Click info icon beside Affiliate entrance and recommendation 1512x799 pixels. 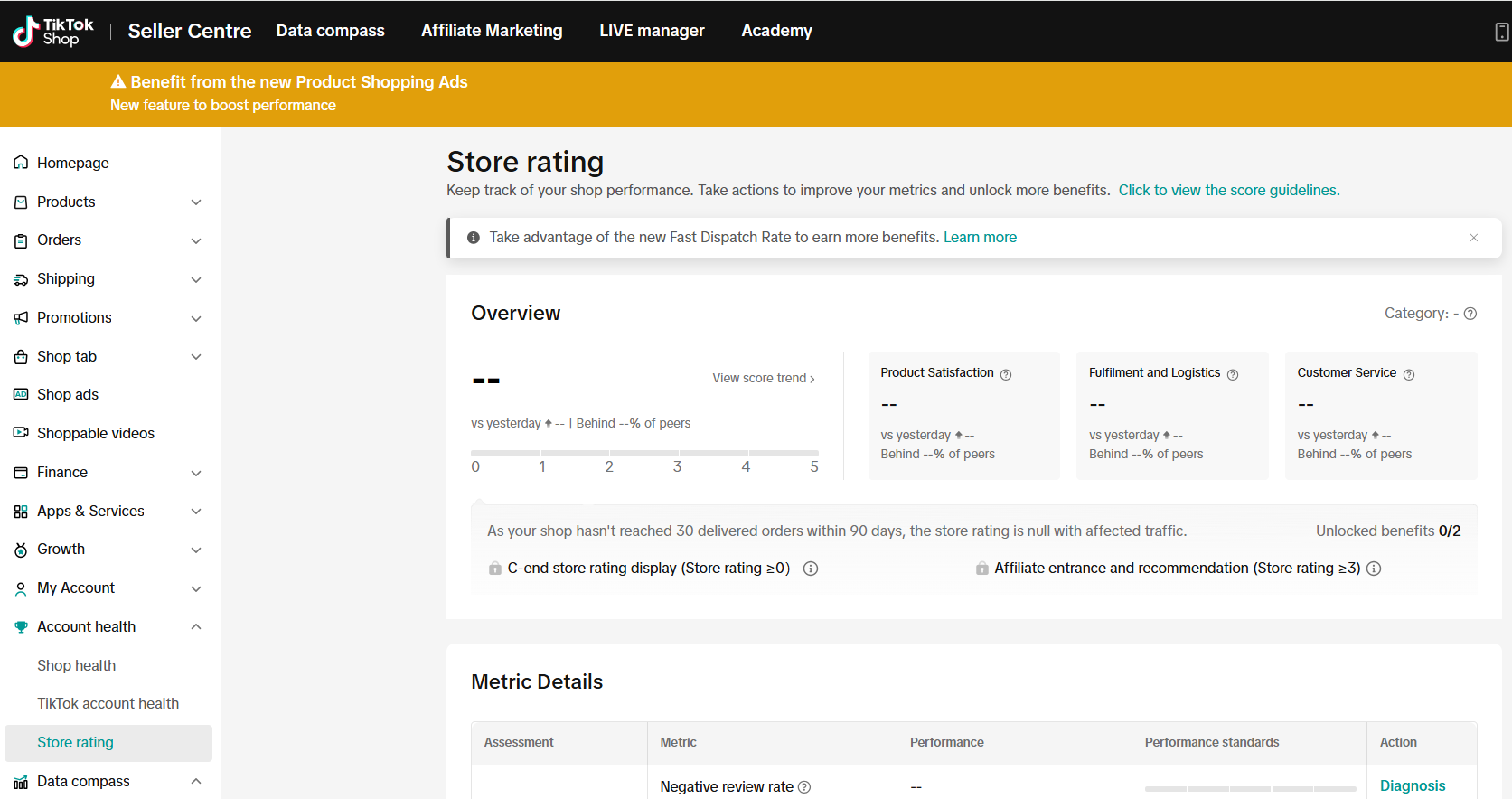pyautogui.click(x=1374, y=569)
